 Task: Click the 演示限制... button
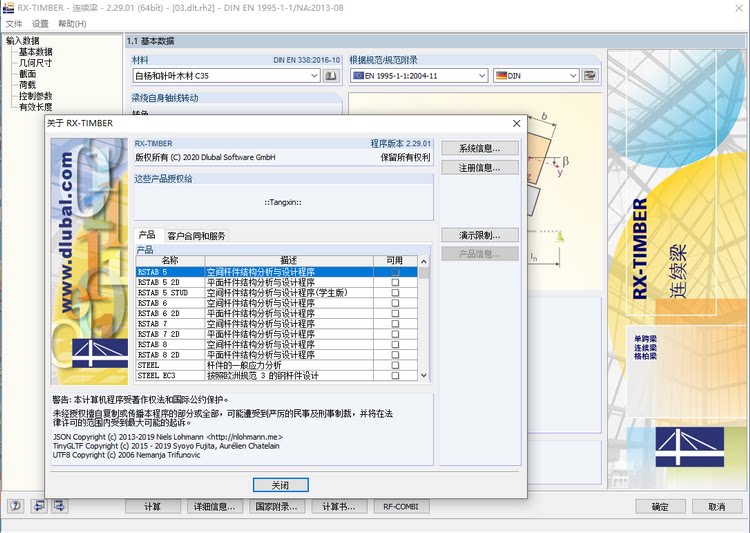click(480, 235)
